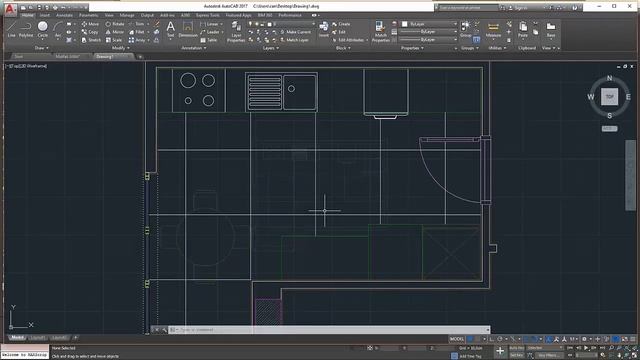Open the Manage ribbon tab

(127, 15)
